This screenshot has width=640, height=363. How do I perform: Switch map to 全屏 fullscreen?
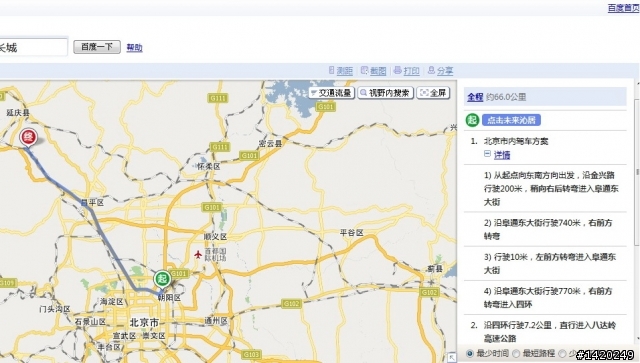pos(433,93)
